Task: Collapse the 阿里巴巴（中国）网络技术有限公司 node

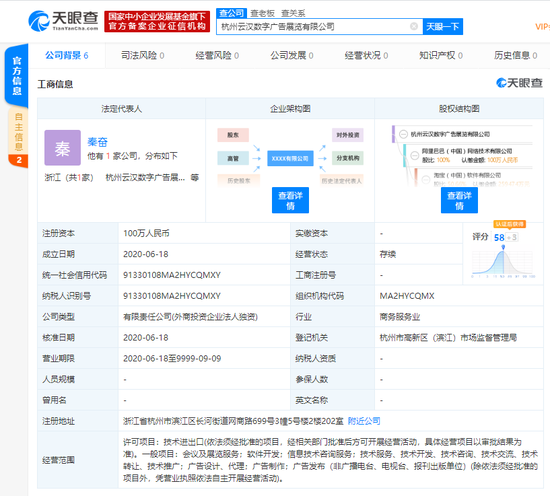Action: 415,155
